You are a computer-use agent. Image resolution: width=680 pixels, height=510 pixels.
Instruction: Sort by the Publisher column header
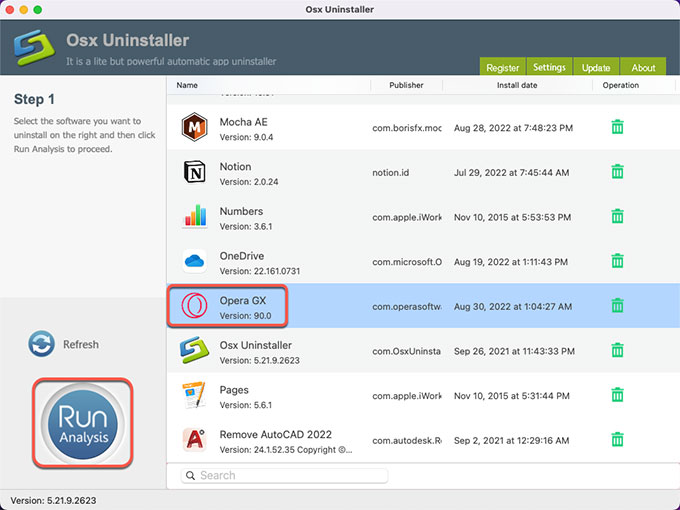tap(406, 85)
